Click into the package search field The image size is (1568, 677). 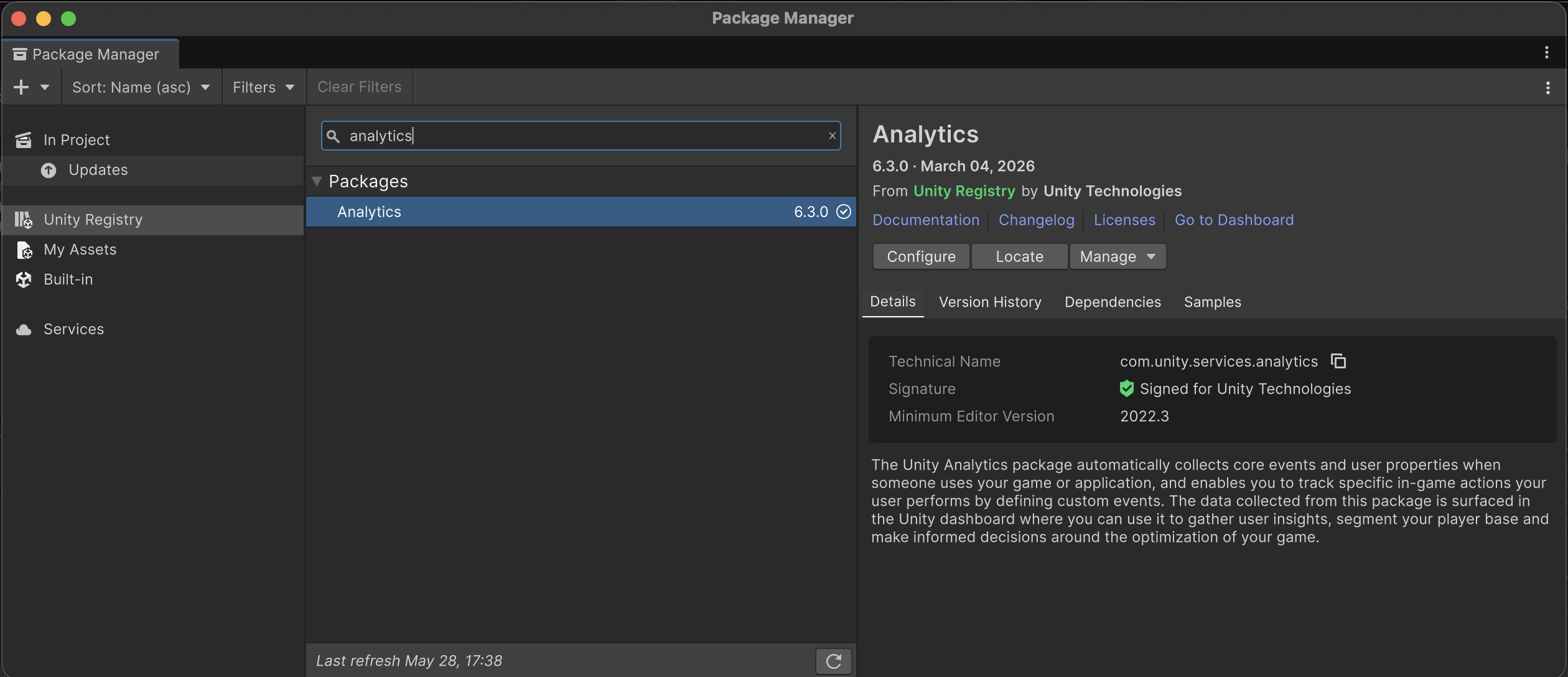tap(581, 136)
